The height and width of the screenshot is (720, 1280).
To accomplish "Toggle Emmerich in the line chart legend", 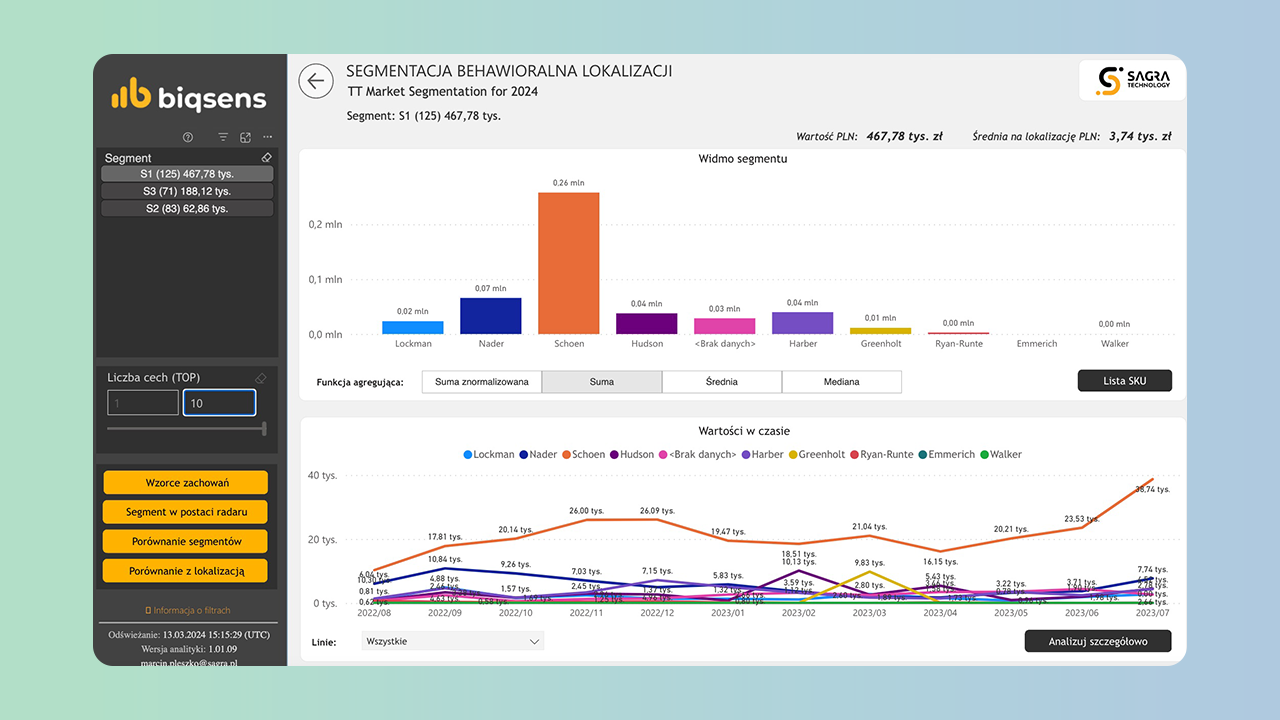I will (947, 454).
